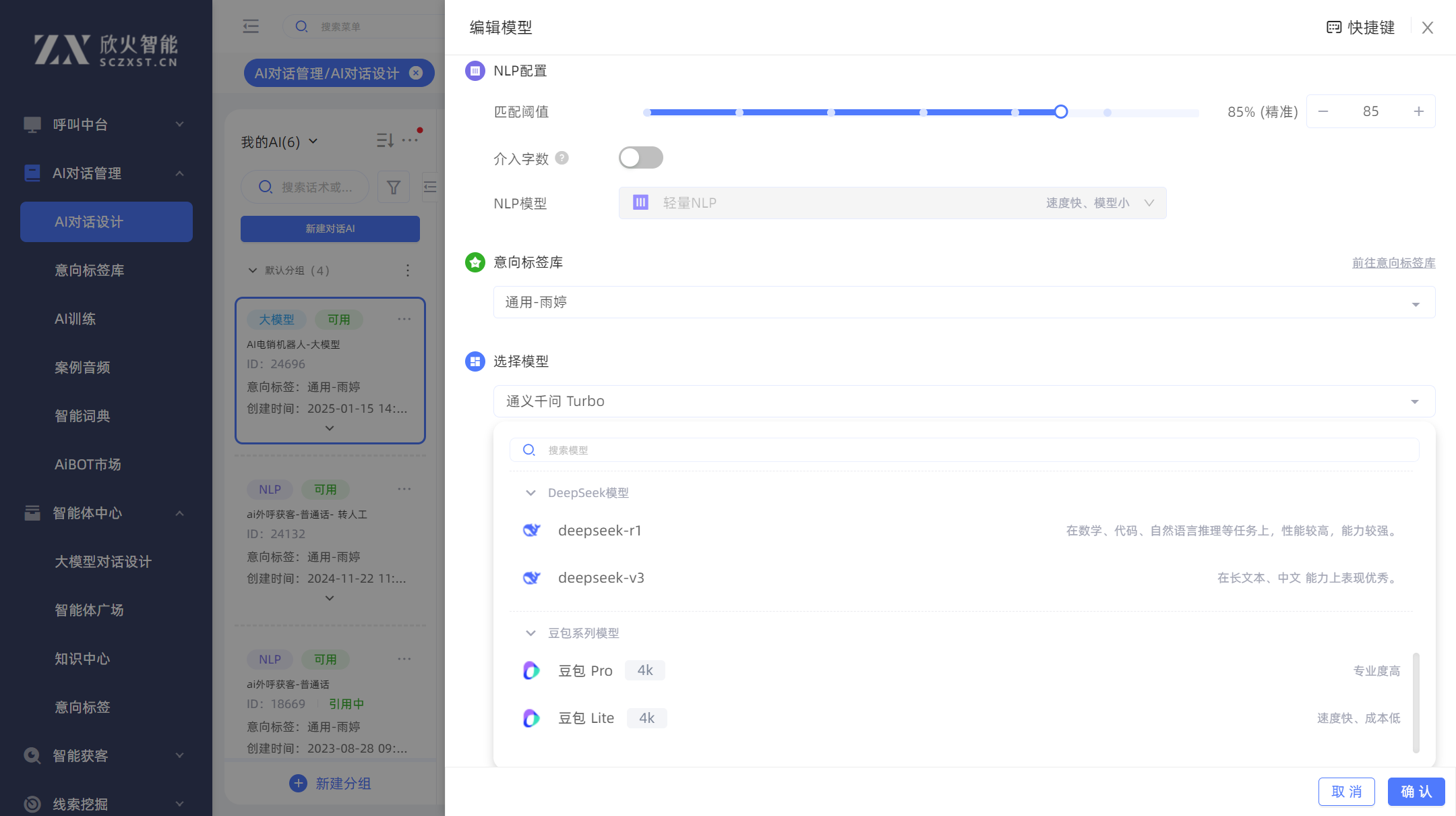
Task: Decrease threshold value with minus stepper
Action: (x=1323, y=111)
